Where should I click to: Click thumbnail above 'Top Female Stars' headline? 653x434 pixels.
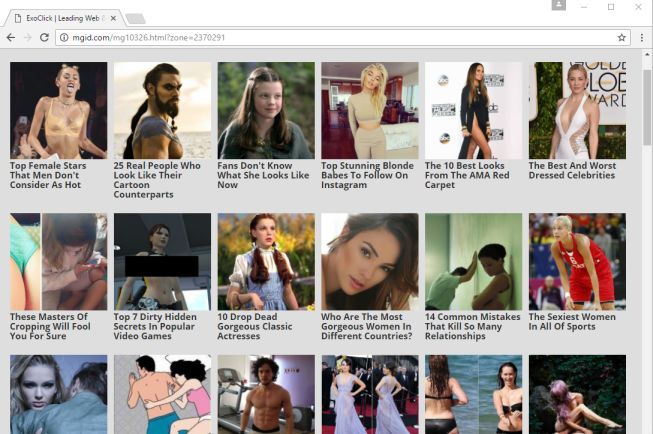coord(58,110)
